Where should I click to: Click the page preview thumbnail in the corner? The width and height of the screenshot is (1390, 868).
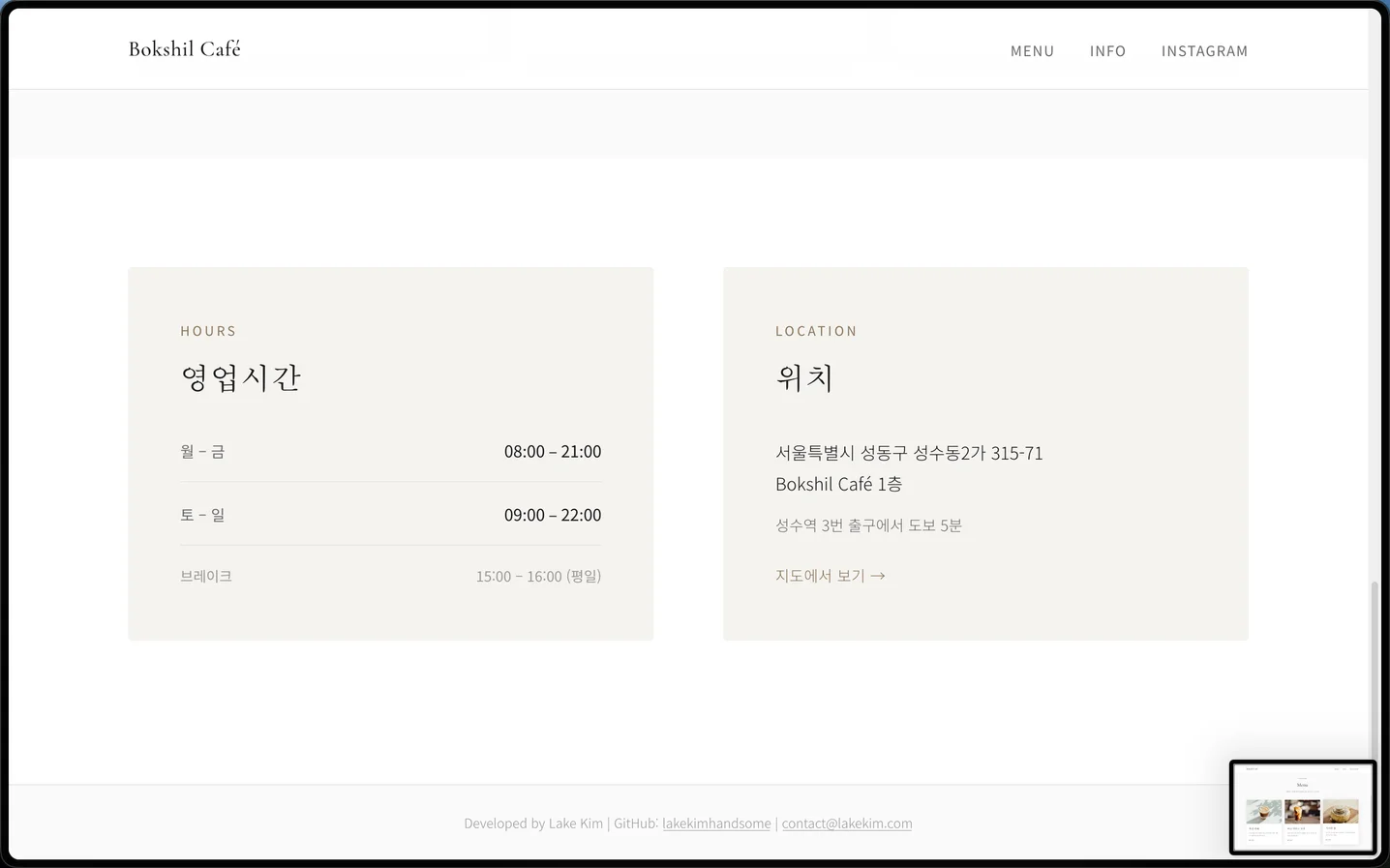(1303, 808)
